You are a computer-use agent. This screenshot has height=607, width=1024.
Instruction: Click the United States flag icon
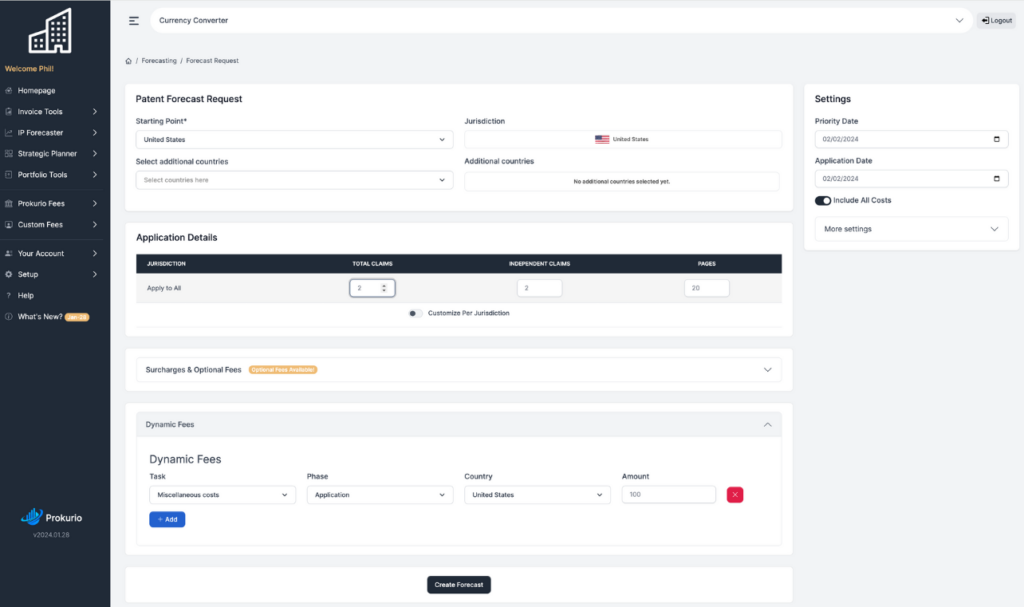[602, 139]
